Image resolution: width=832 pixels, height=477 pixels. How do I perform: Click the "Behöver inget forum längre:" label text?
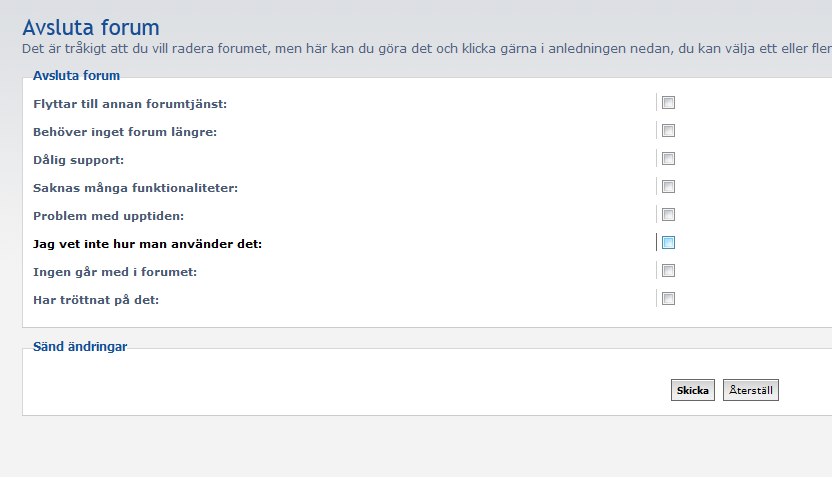125,132
